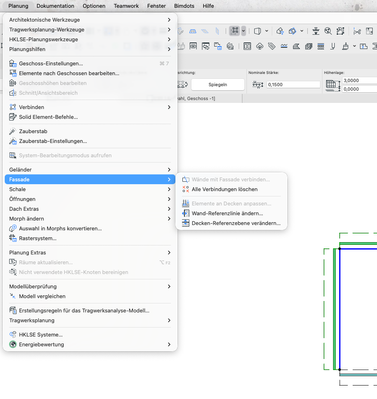Expand the Geländer submenu
The width and height of the screenshot is (377, 399).
click(90, 170)
